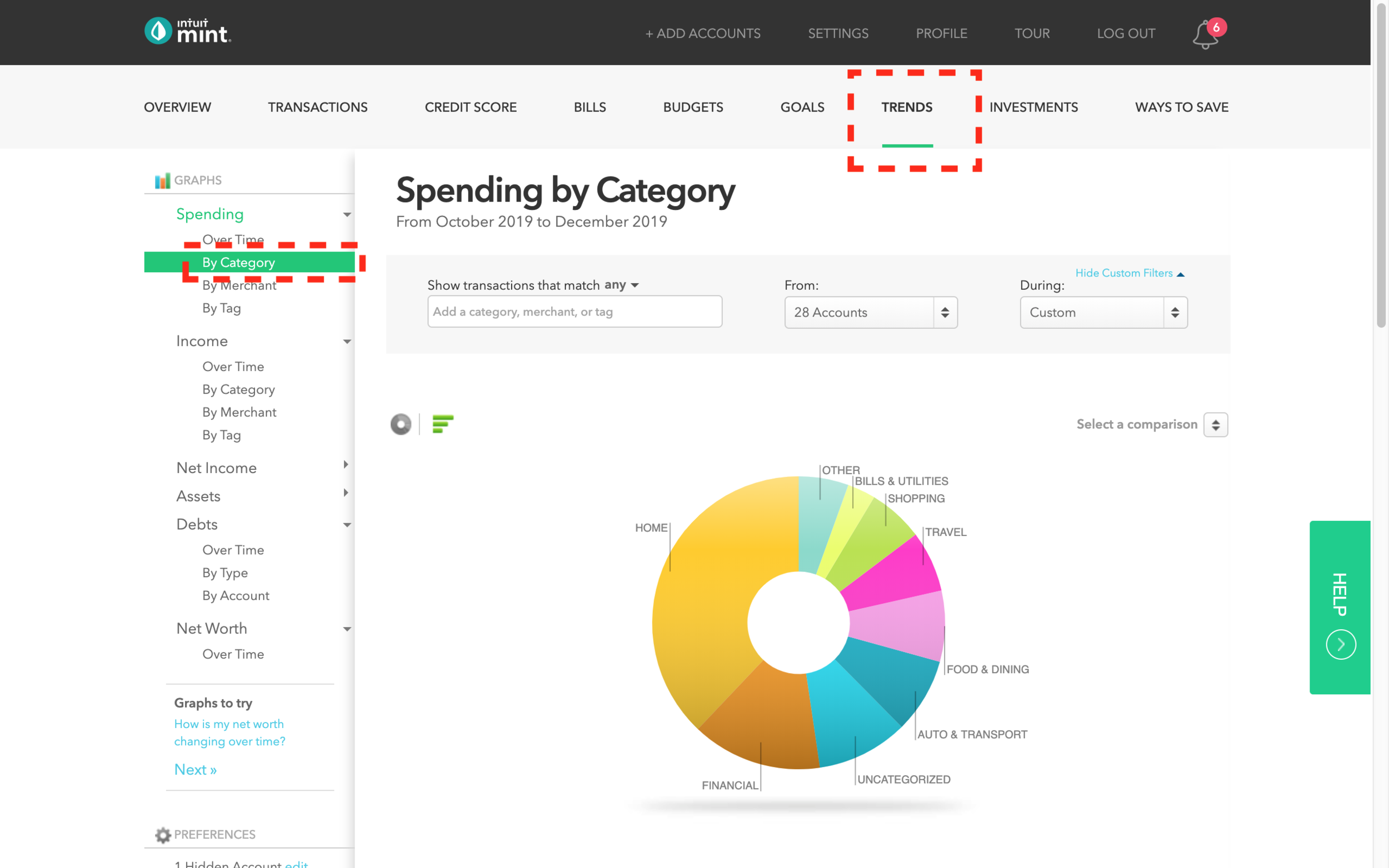Select Debts By Type
The height and width of the screenshot is (868, 1389).
click(x=224, y=573)
